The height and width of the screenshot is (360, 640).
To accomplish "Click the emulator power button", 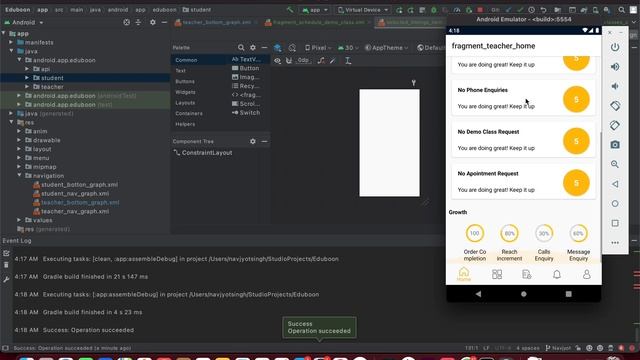I will (615, 47).
